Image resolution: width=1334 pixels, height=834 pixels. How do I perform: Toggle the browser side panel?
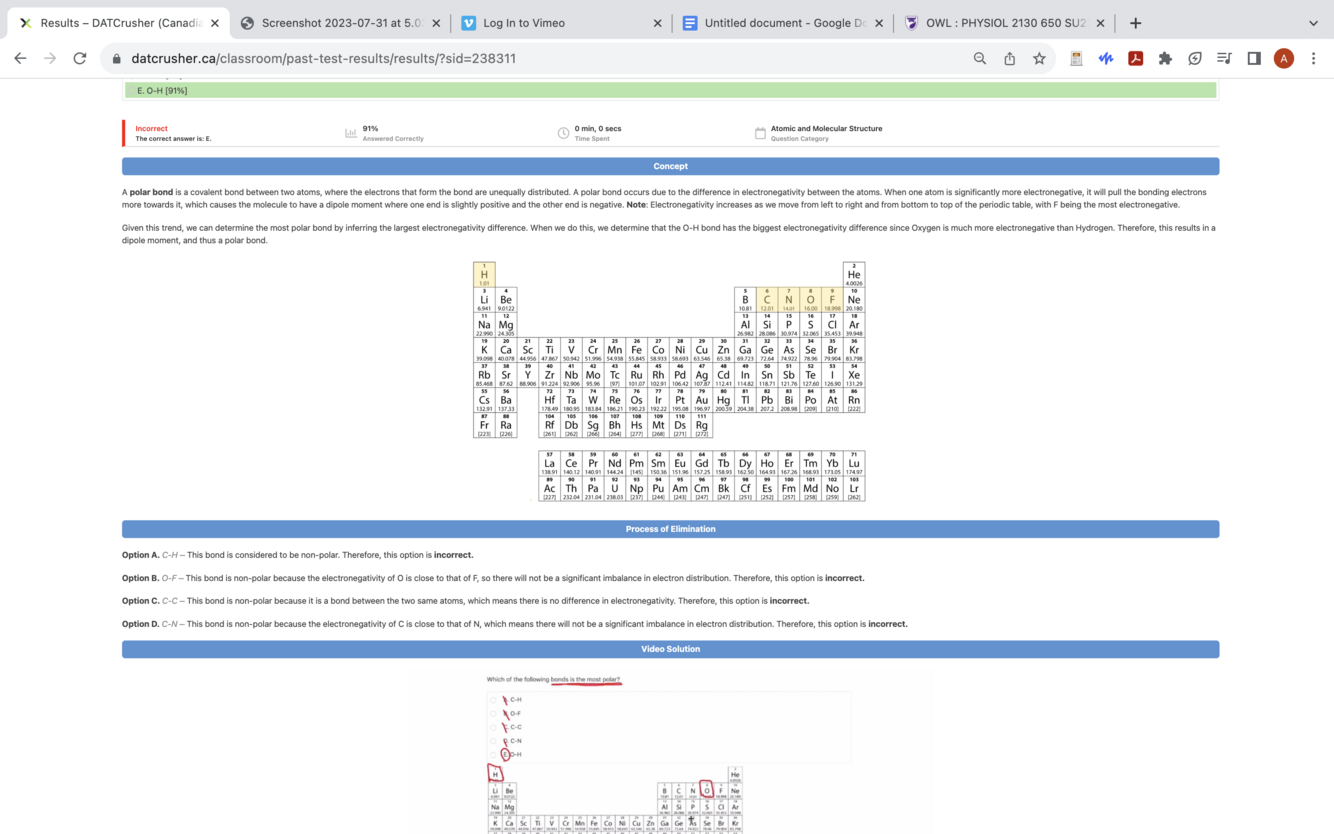1254,58
